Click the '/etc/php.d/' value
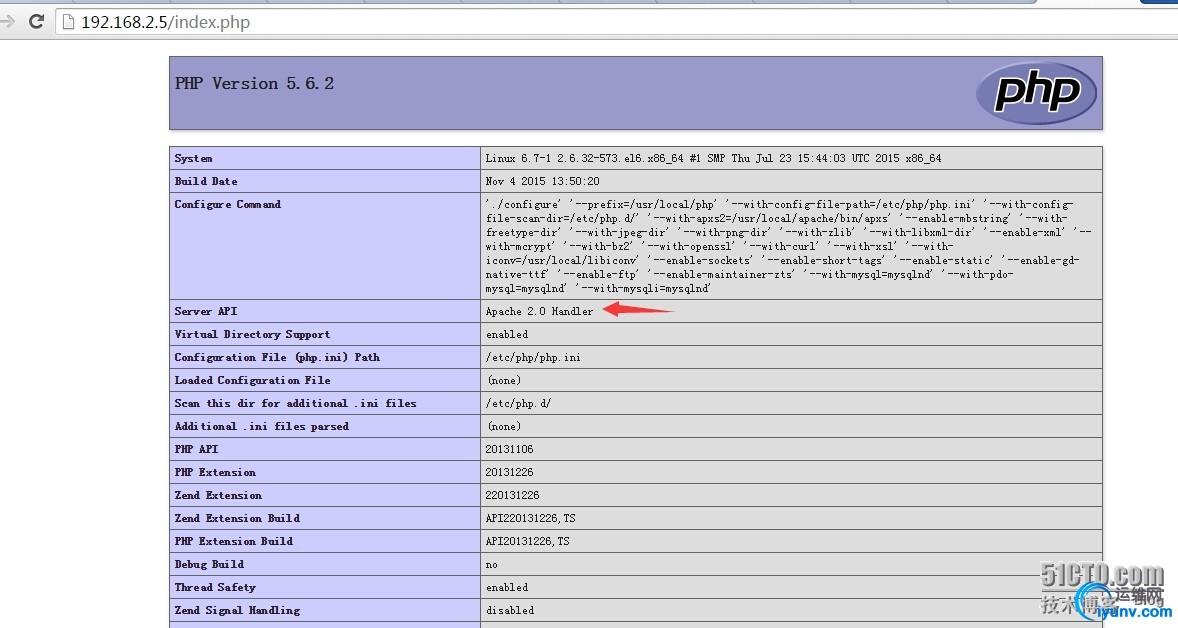Screen dimensions: 1178x628 click(x=518, y=403)
